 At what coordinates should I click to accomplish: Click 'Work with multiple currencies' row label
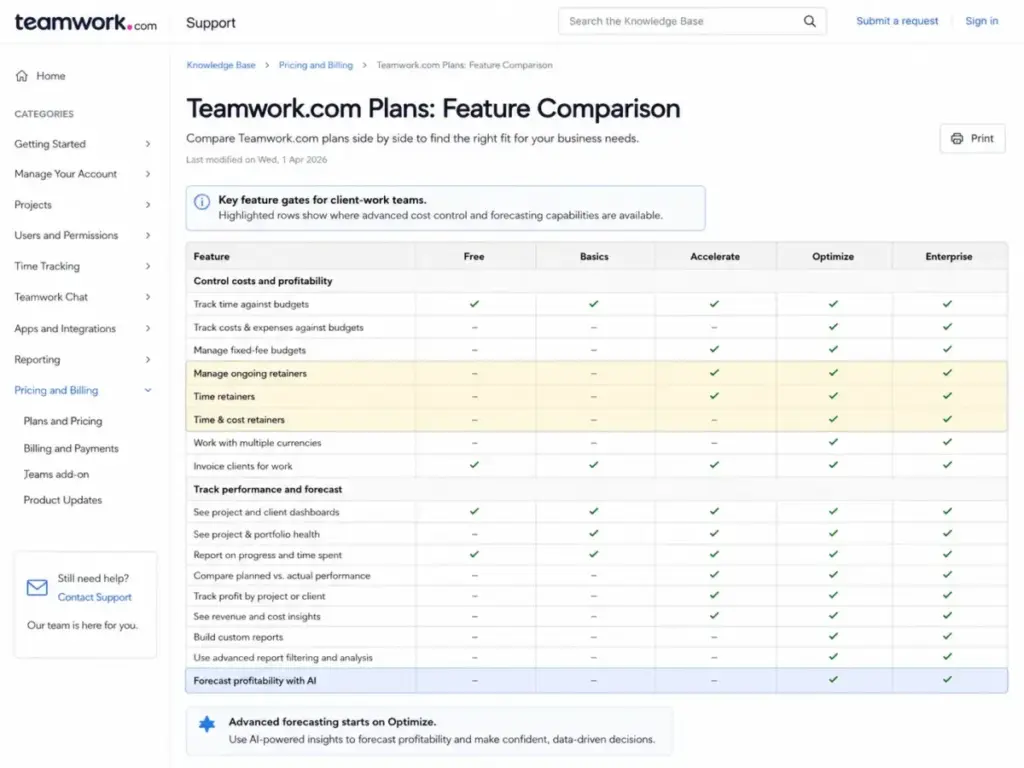[x=257, y=443]
